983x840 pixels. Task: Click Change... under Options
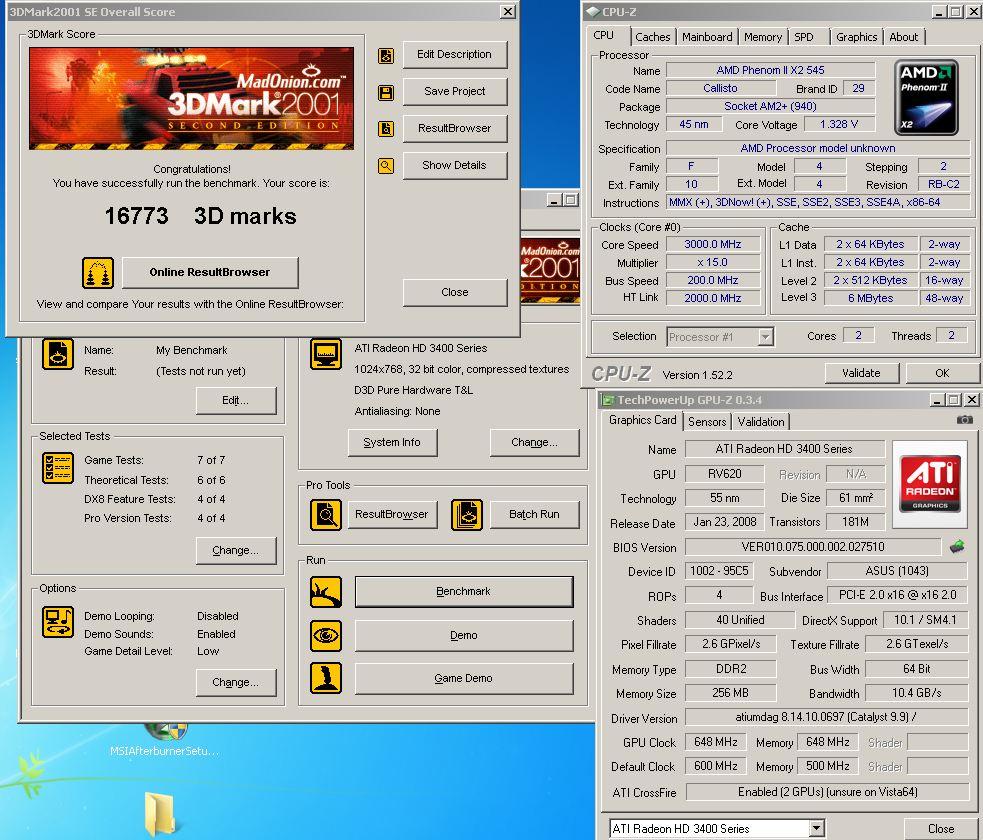pos(236,683)
